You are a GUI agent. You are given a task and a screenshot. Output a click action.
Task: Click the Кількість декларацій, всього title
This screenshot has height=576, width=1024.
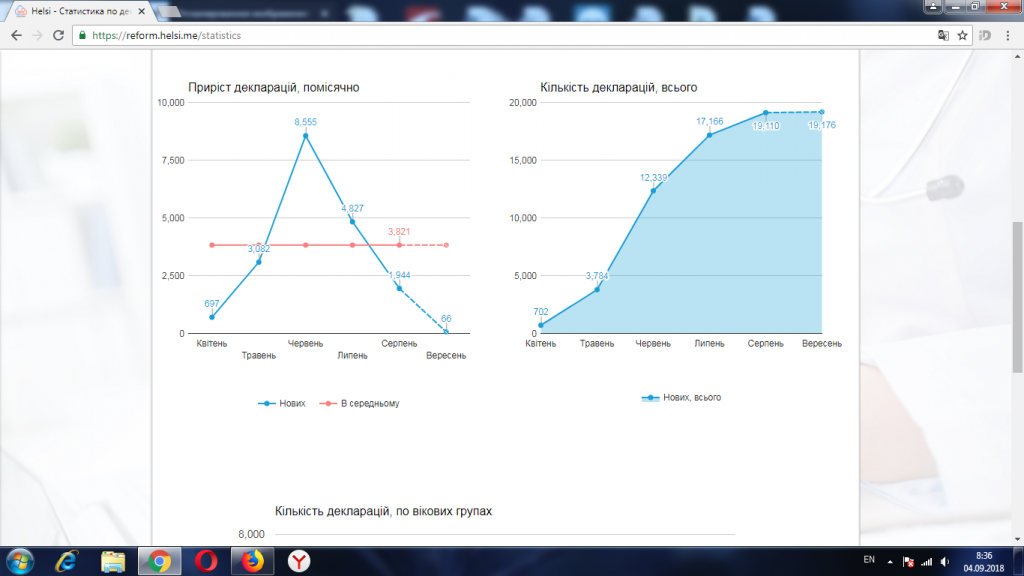[x=618, y=88]
